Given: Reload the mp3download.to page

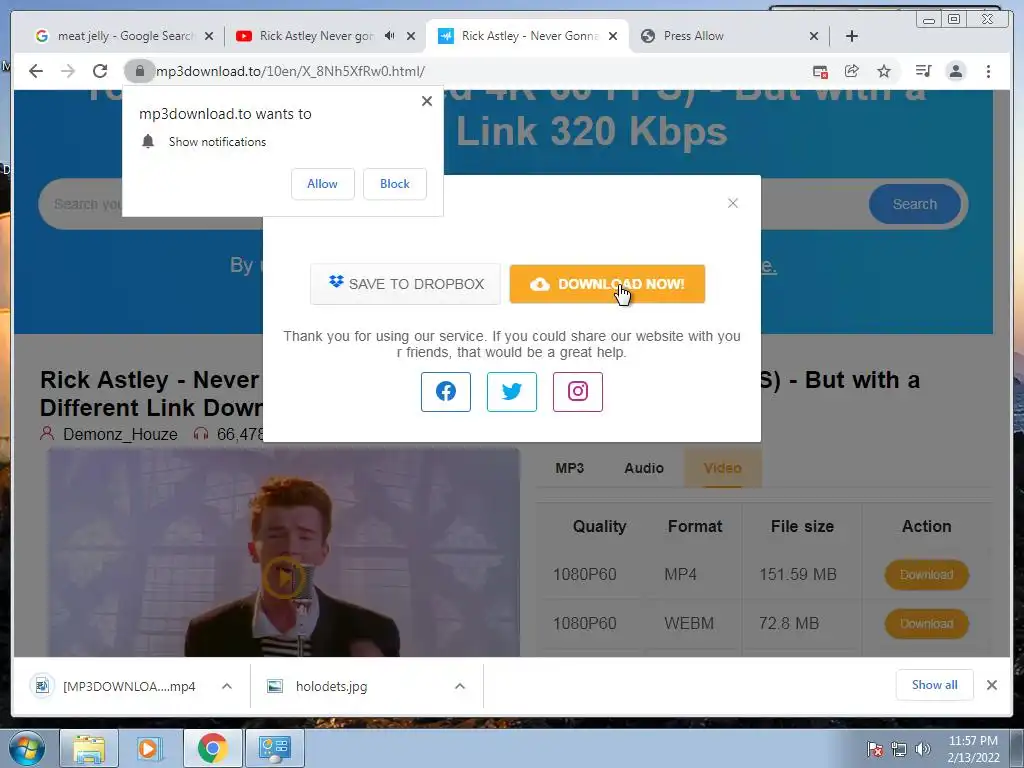Looking at the screenshot, I should pos(100,71).
